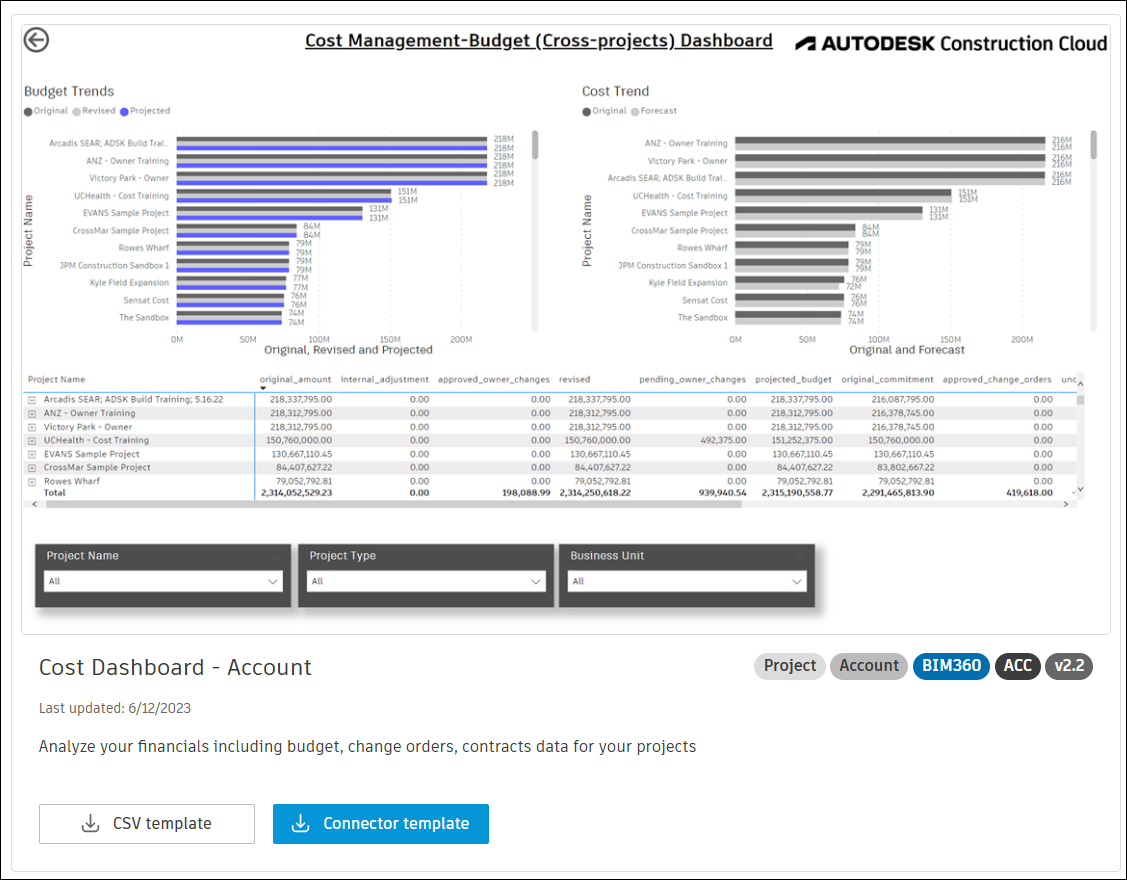Click Sensat Cost label in Cost Trend
This screenshot has height=880, width=1127.
704,301
